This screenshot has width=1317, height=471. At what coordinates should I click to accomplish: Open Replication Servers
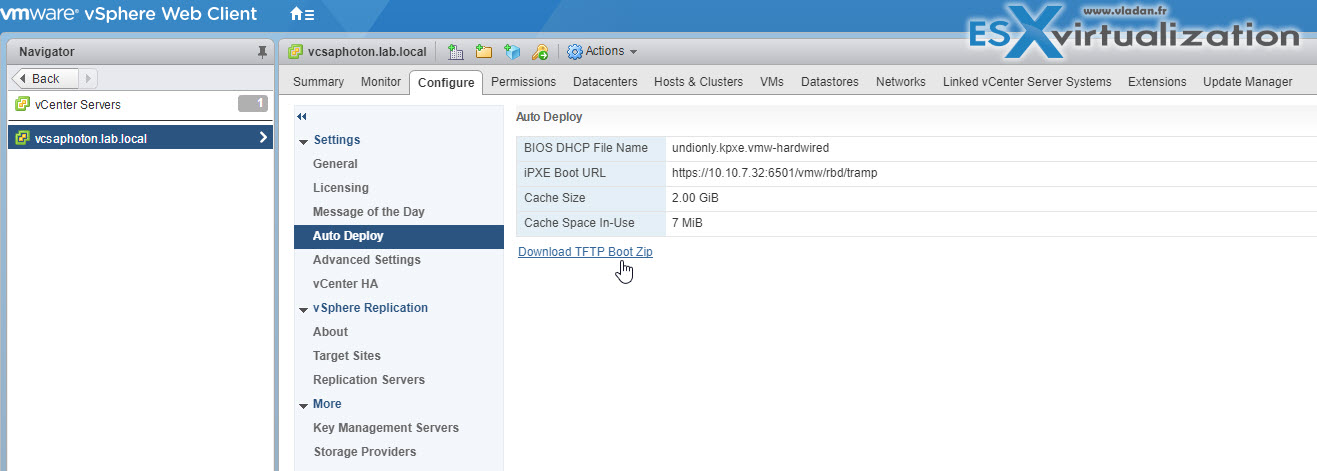coord(369,380)
